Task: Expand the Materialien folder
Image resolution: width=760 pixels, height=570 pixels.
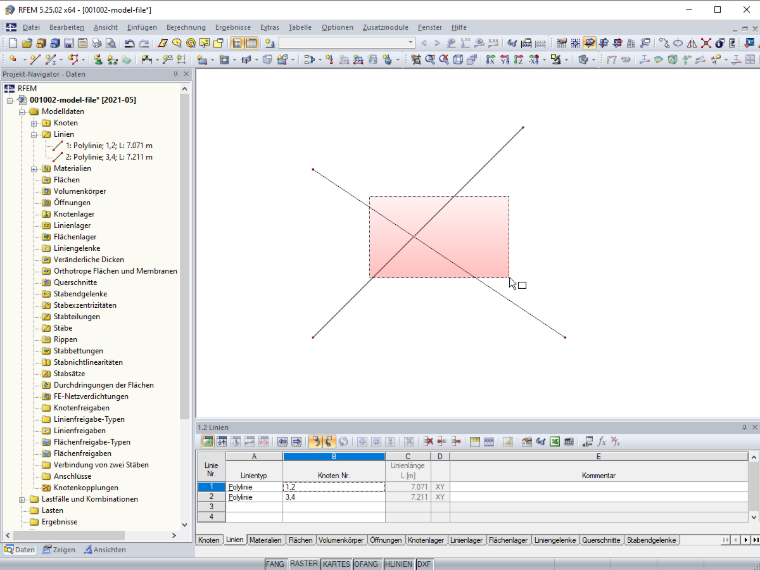Action: click(34, 169)
